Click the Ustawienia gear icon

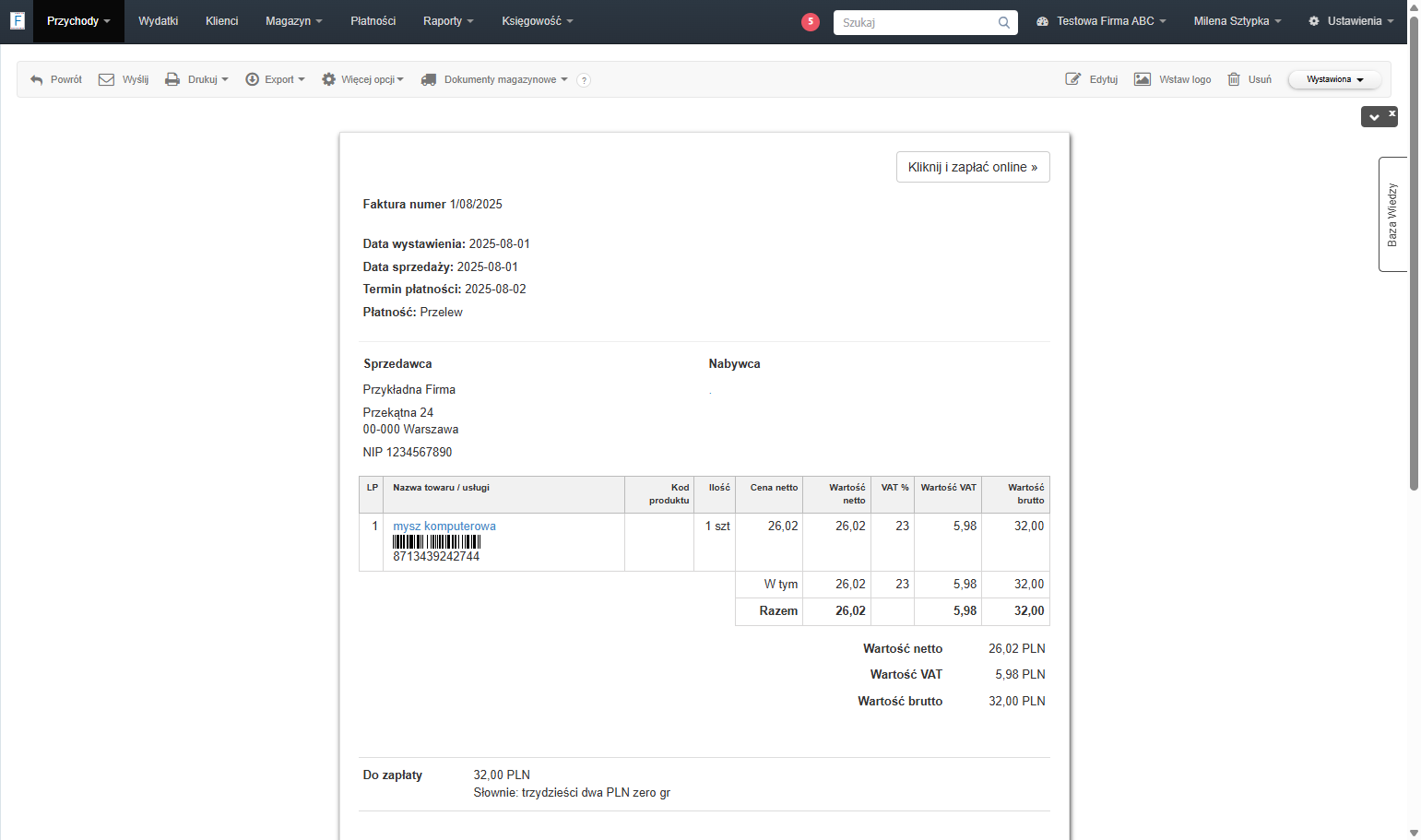(x=1314, y=21)
